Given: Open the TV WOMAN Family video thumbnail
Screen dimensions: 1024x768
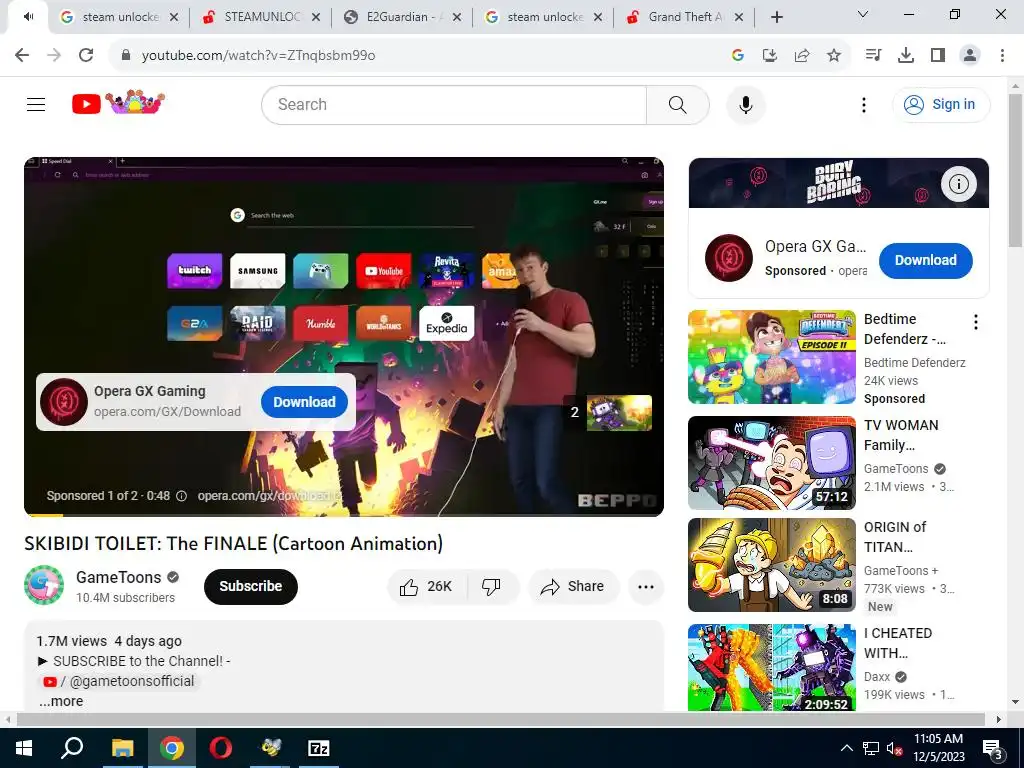Looking at the screenshot, I should coord(771,463).
